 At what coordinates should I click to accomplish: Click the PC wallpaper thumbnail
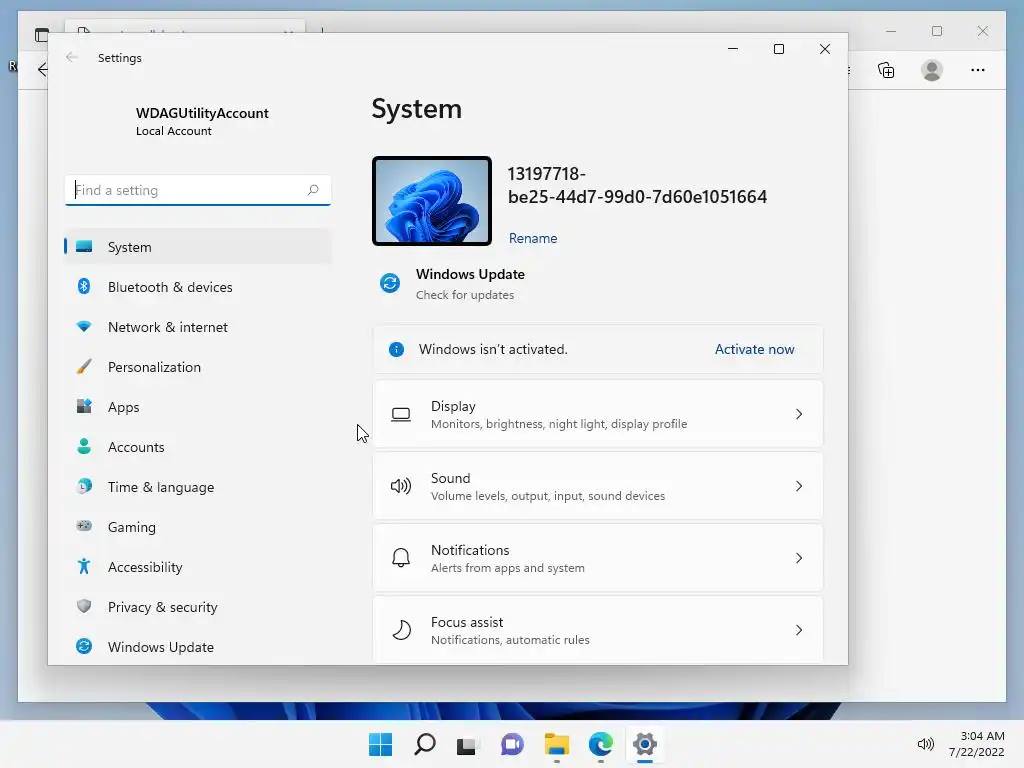tap(432, 201)
